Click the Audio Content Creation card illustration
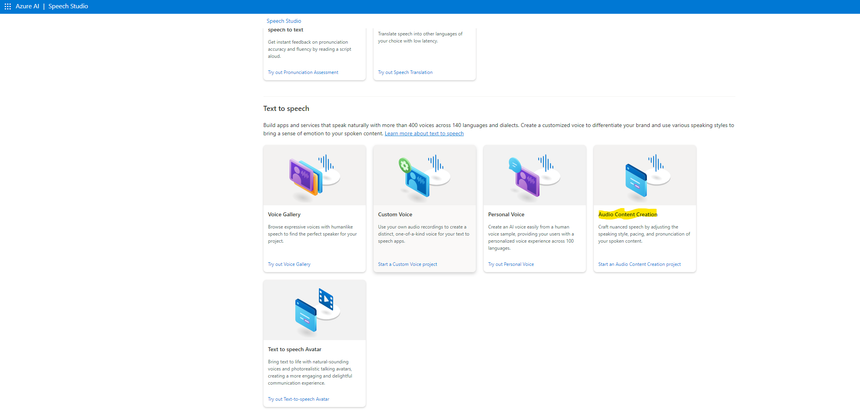Screen dimensions: 860x420 tap(644, 175)
